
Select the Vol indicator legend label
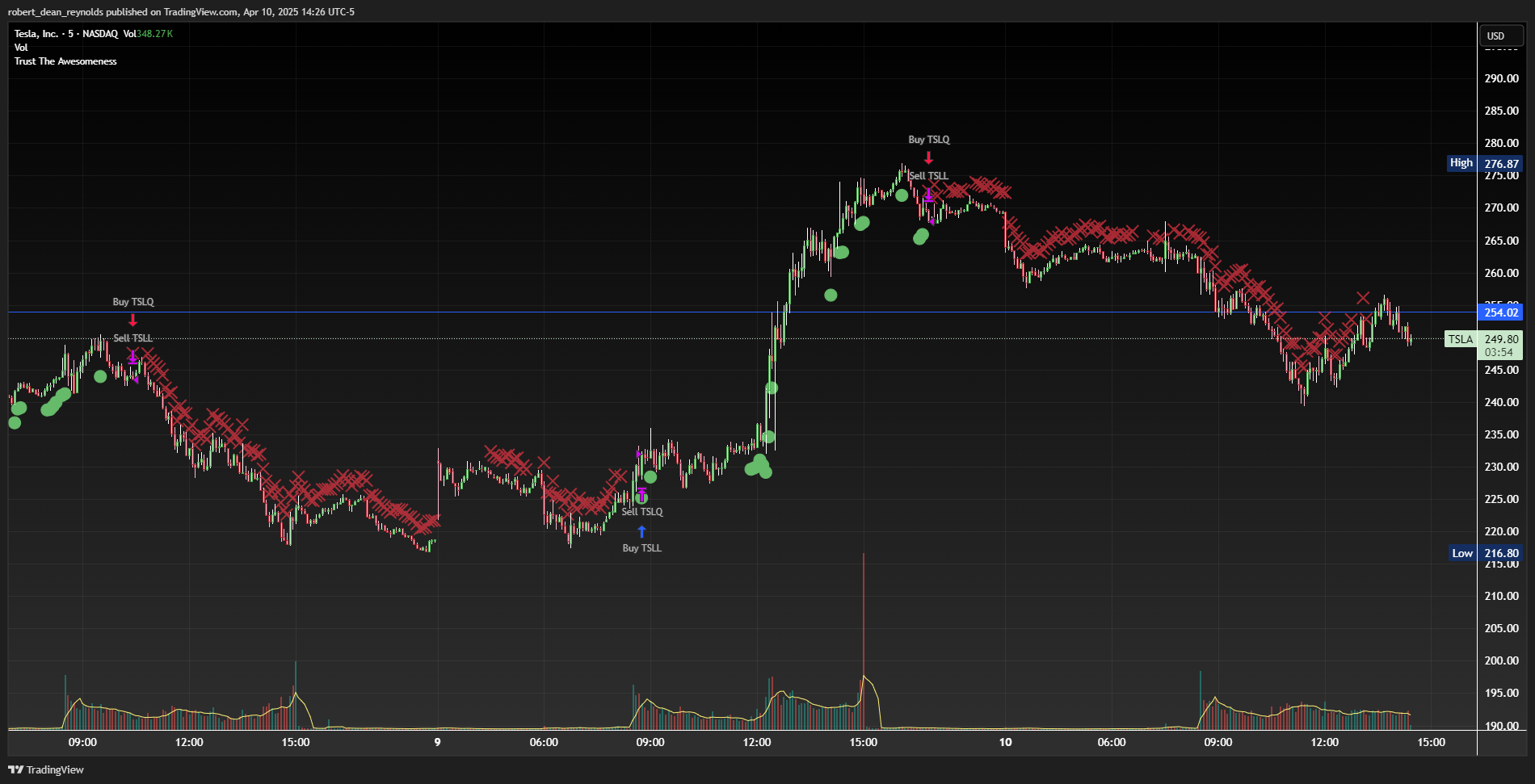(x=21, y=48)
